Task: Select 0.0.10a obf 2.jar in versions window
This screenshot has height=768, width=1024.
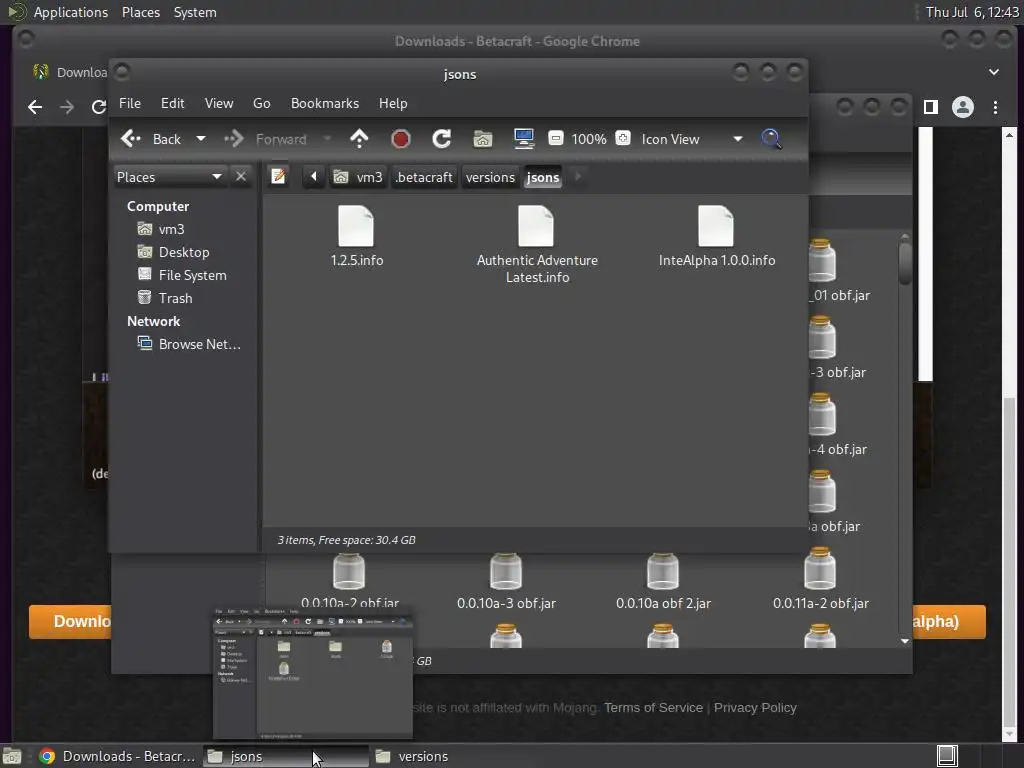Action: point(663,582)
